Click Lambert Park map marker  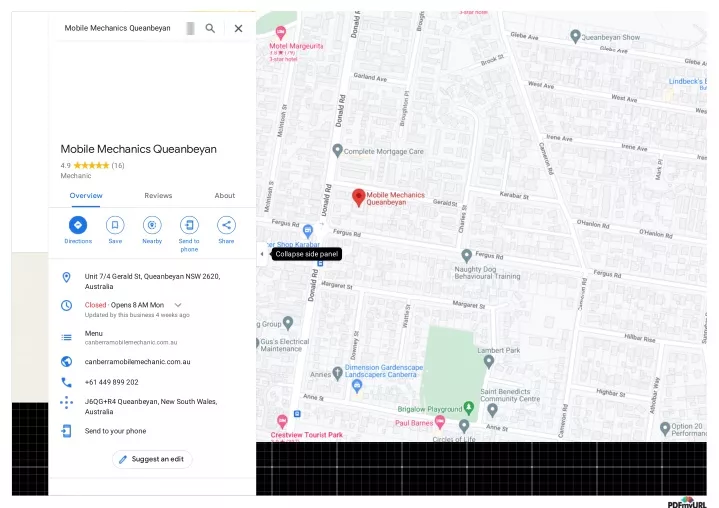[489, 362]
